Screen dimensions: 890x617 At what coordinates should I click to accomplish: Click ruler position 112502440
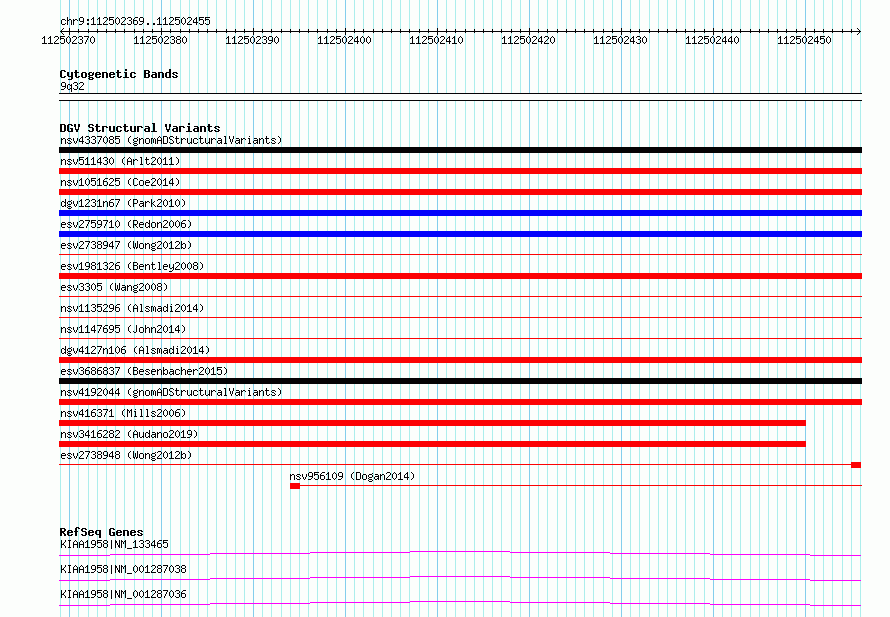pos(712,40)
